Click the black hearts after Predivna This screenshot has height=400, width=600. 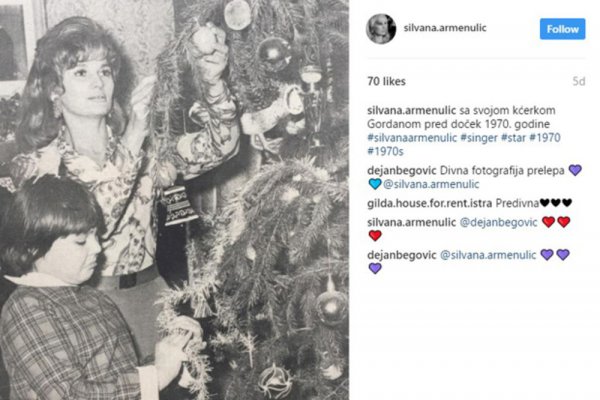coord(556,202)
